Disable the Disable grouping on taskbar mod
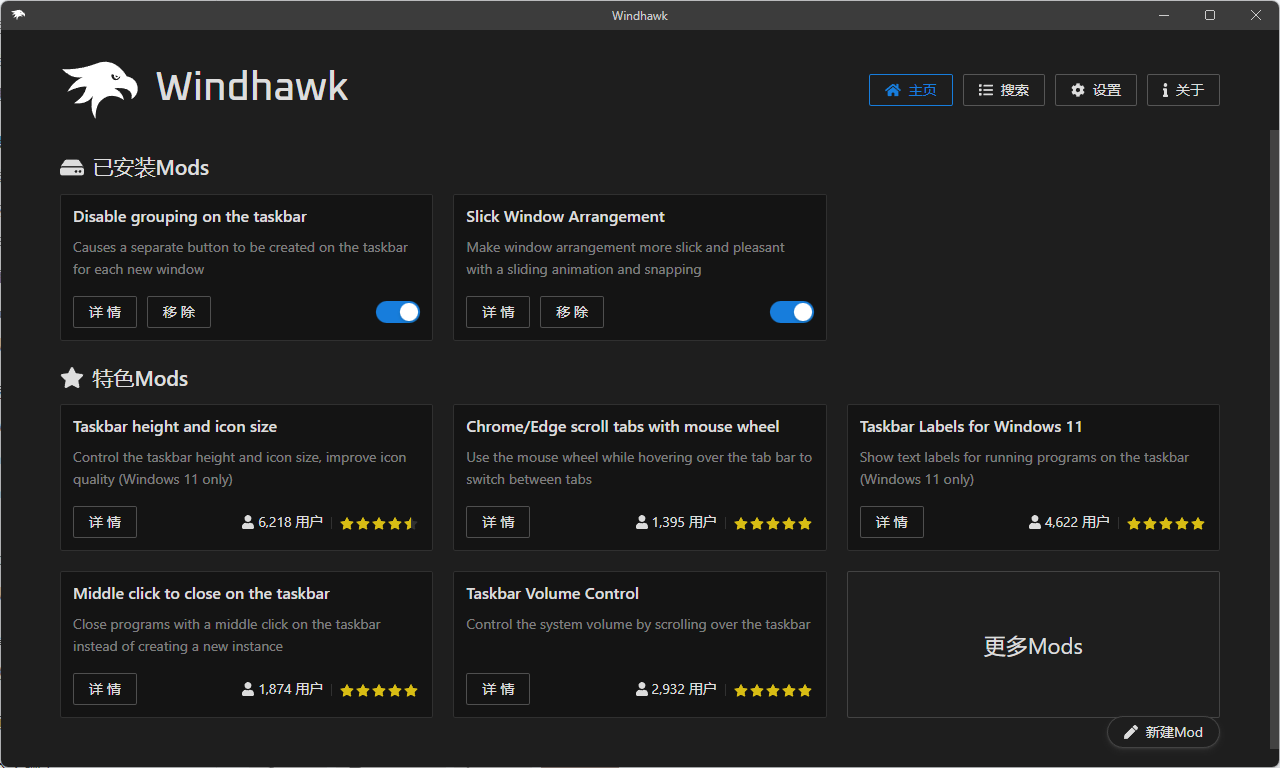This screenshot has height=768, width=1280. click(398, 312)
